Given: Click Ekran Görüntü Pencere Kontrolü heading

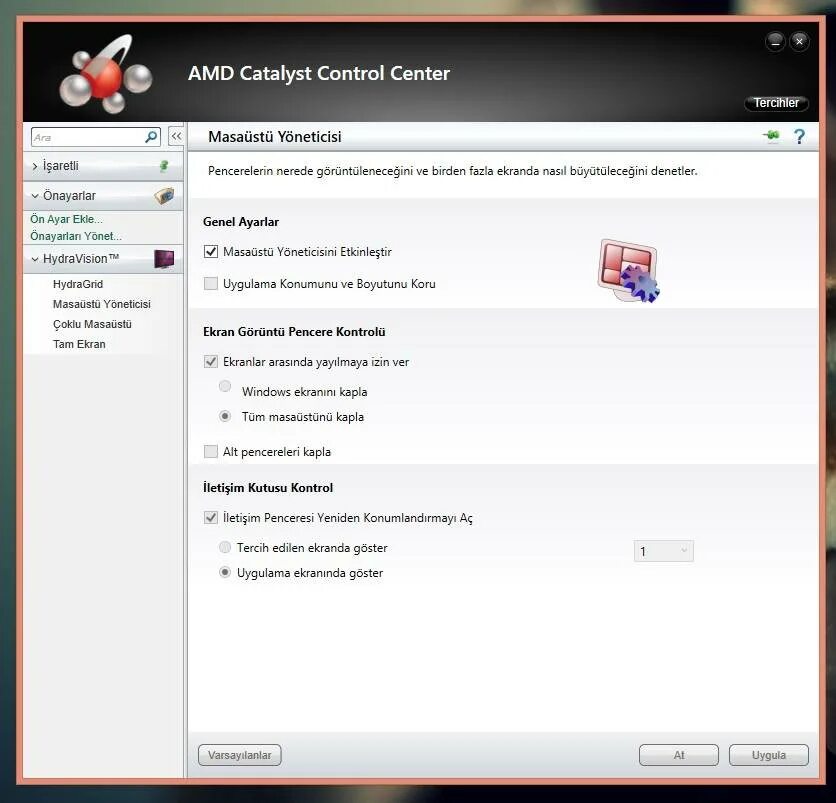Looking at the screenshot, I should [294, 332].
